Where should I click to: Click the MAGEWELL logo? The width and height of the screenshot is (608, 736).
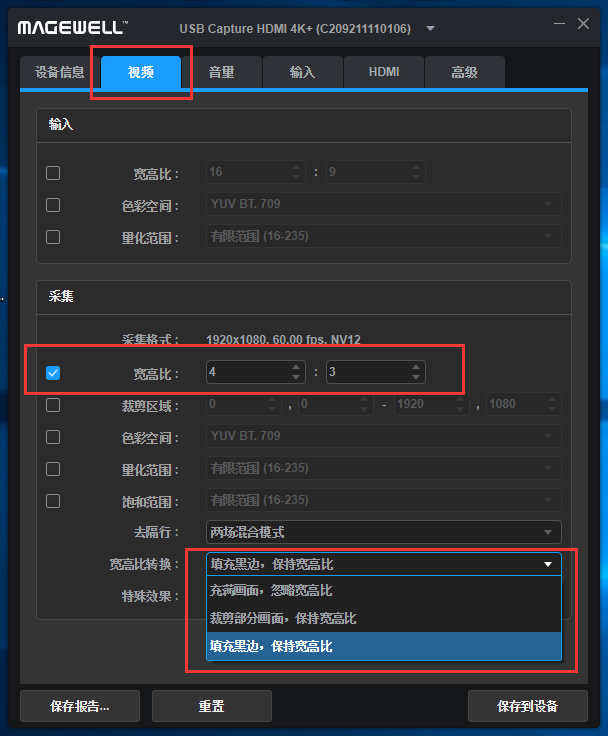tap(73, 28)
